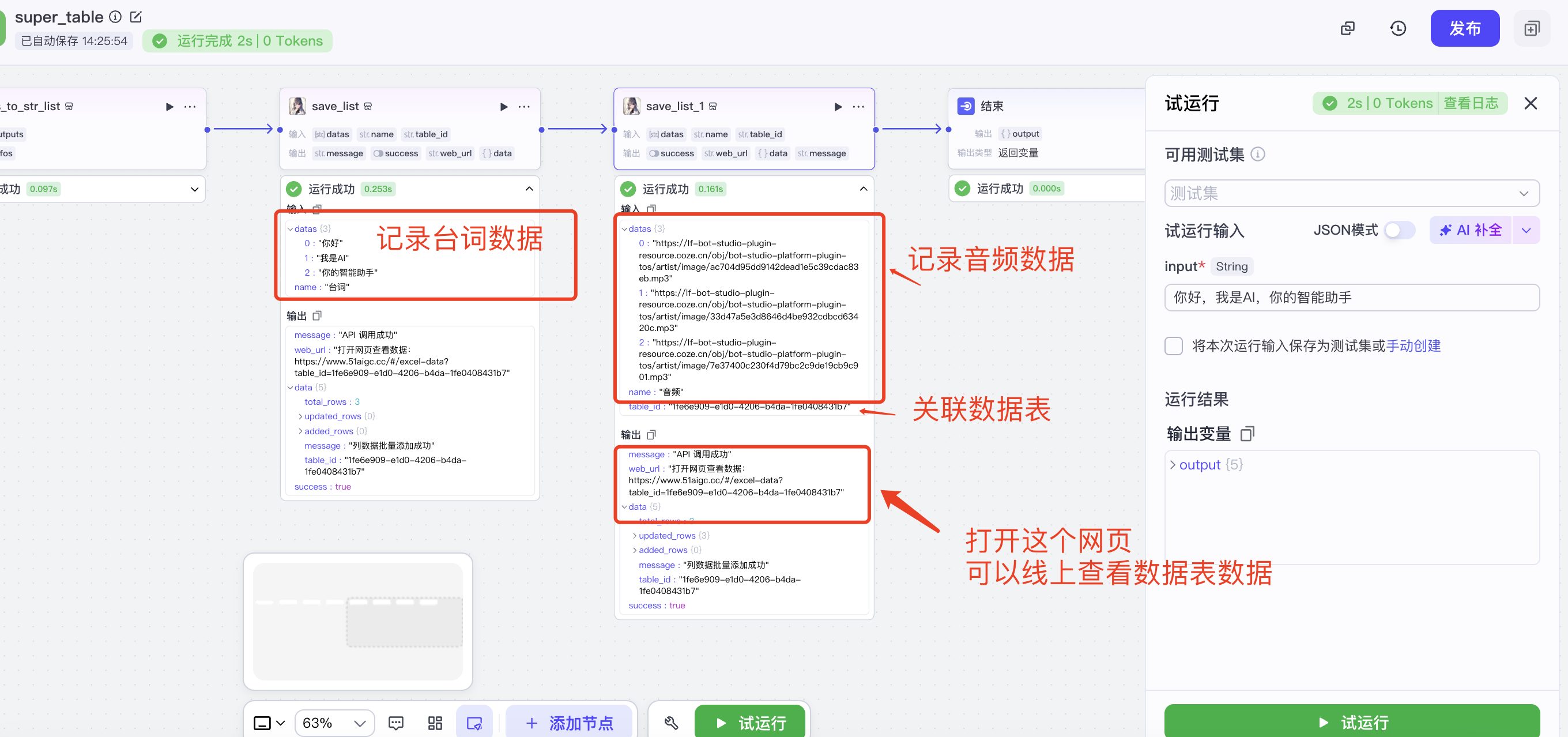This screenshot has height=737, width=1568.
Task: Open the dropdown arrow beside AI 补全
Action: 1526,230
